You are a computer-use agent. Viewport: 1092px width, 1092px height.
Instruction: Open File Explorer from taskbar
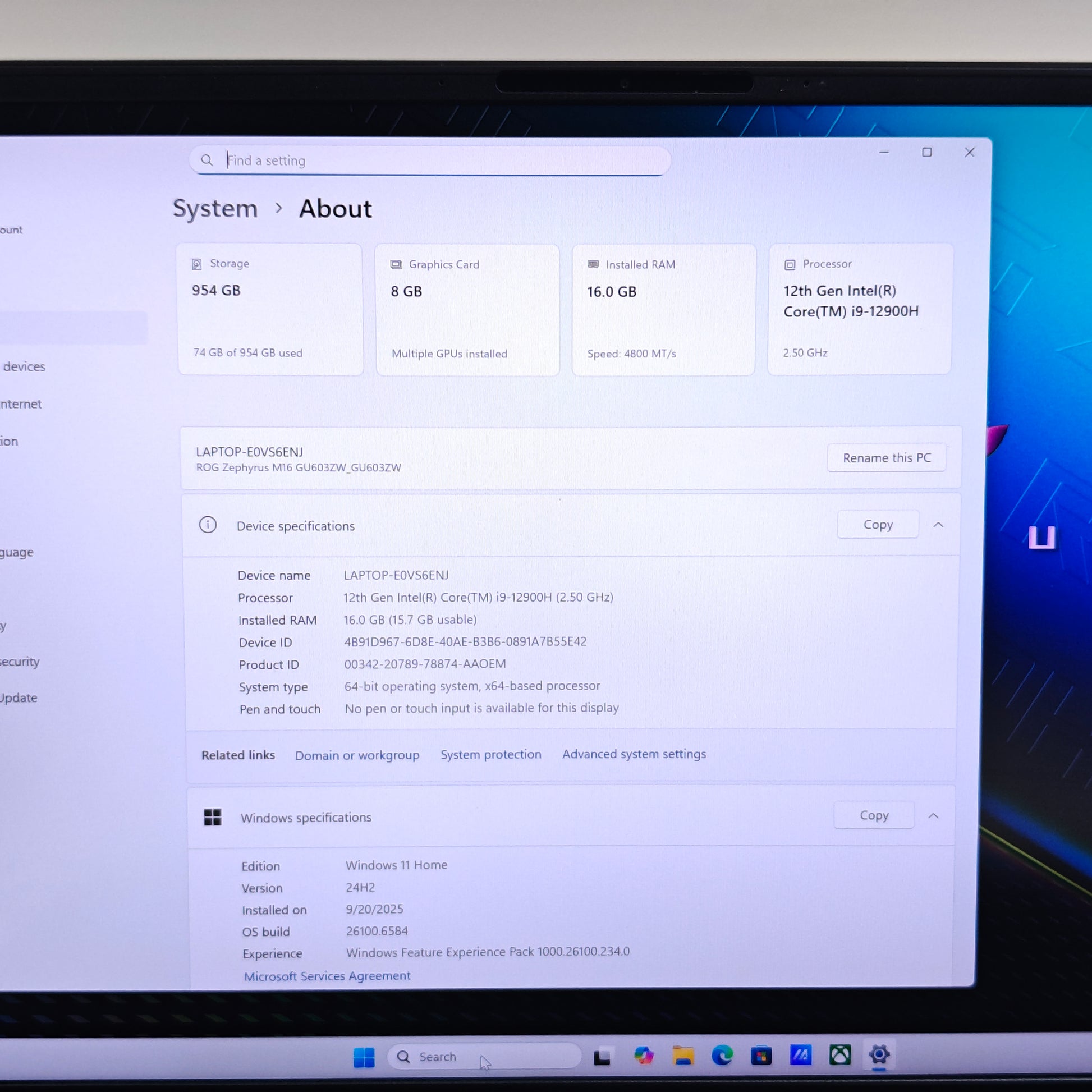click(x=683, y=1056)
